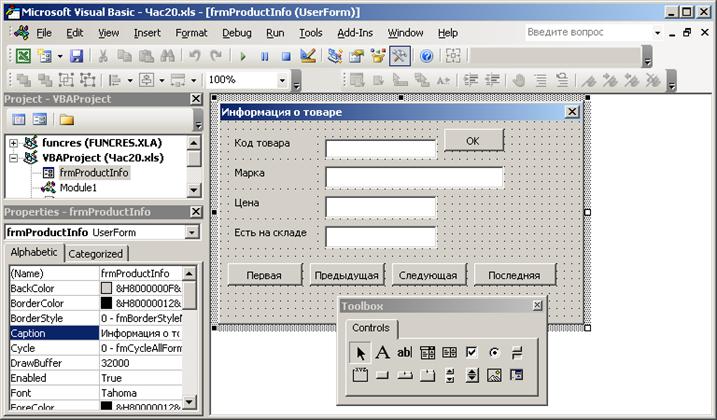Open Find with the binoculars icon
The width and height of the screenshot is (717, 420).
click(x=167, y=56)
